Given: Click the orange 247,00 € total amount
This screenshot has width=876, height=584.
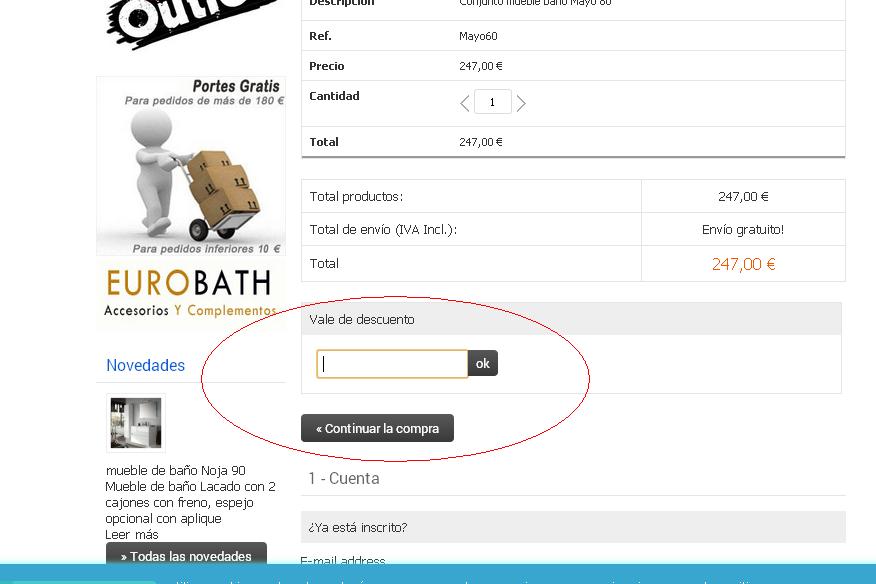Looking at the screenshot, I should point(744,264).
